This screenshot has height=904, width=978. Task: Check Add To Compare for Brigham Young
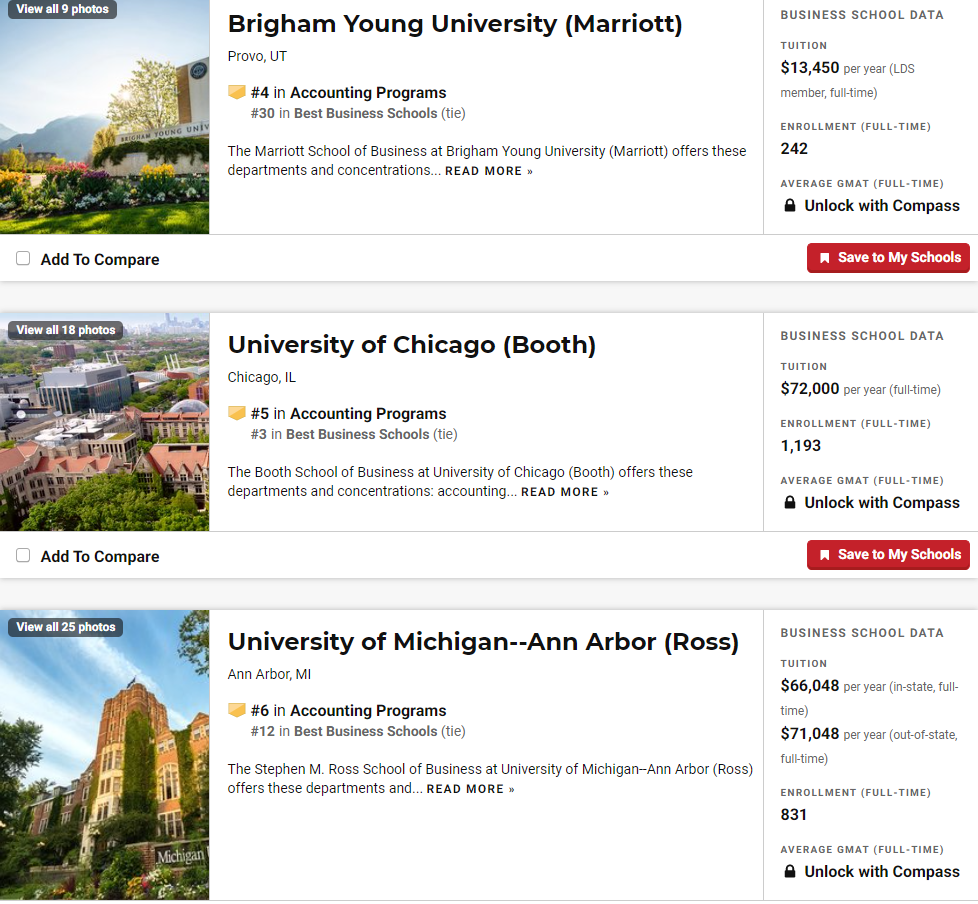tap(23, 258)
